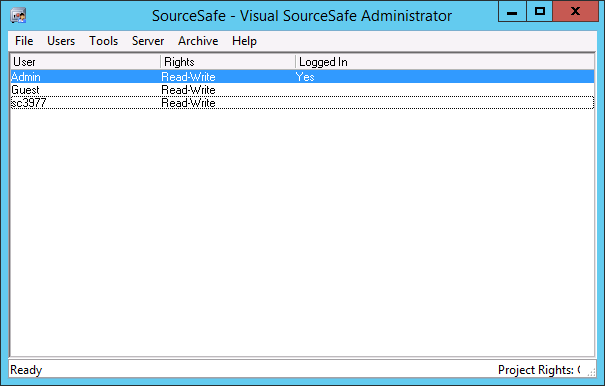This screenshot has height=386, width=605.
Task: Open the Users menu
Action: 61,41
